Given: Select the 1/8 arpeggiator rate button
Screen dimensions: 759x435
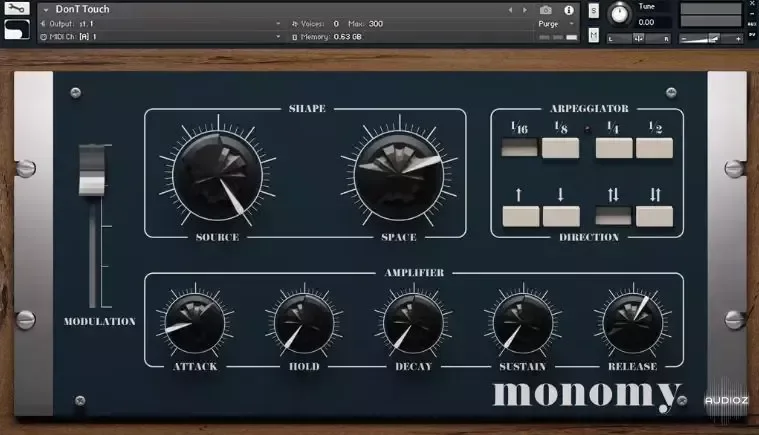Looking at the screenshot, I should point(560,148).
